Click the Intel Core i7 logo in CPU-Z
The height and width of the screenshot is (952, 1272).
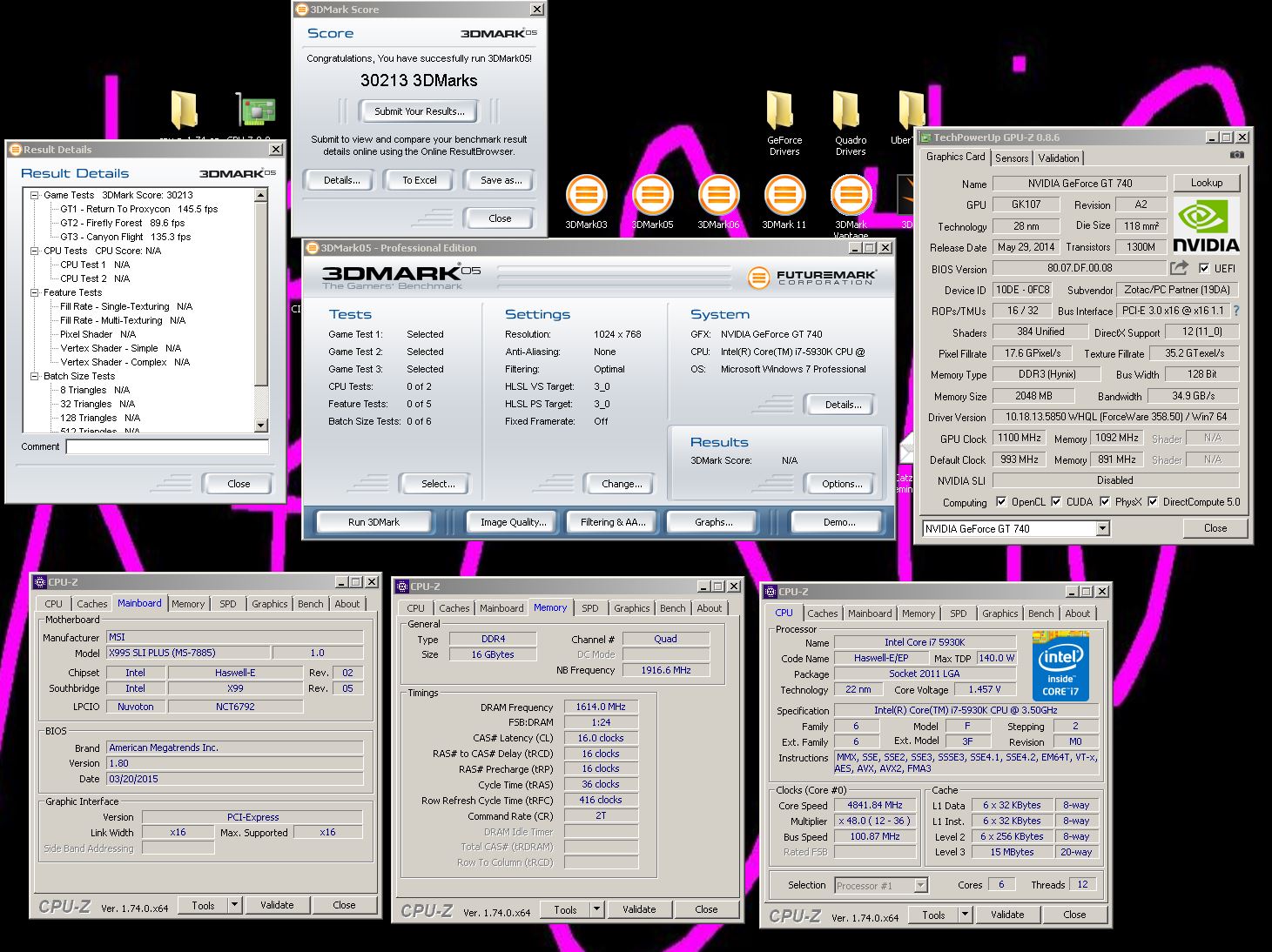(1060, 667)
